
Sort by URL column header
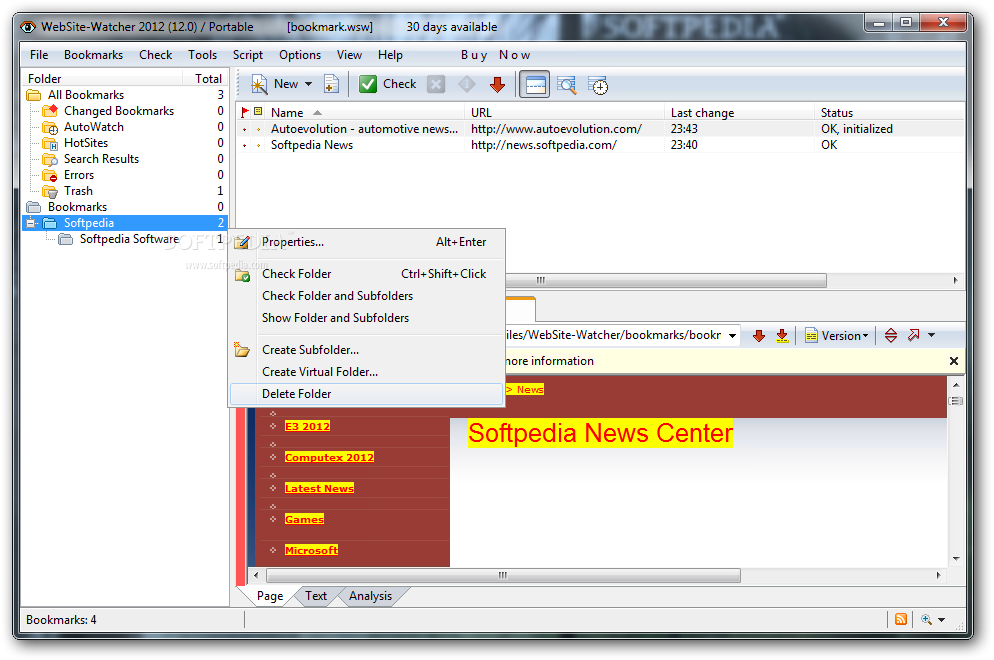[x=565, y=113]
